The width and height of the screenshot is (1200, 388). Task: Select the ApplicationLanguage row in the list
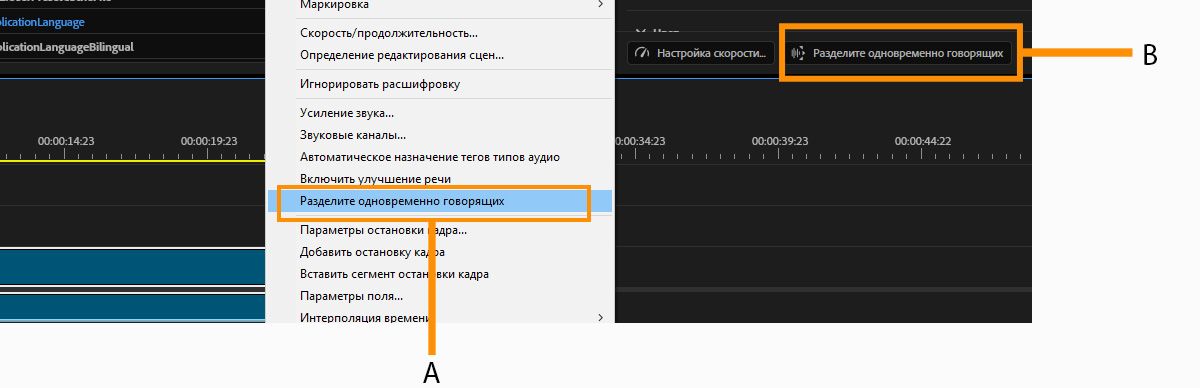[133, 21]
